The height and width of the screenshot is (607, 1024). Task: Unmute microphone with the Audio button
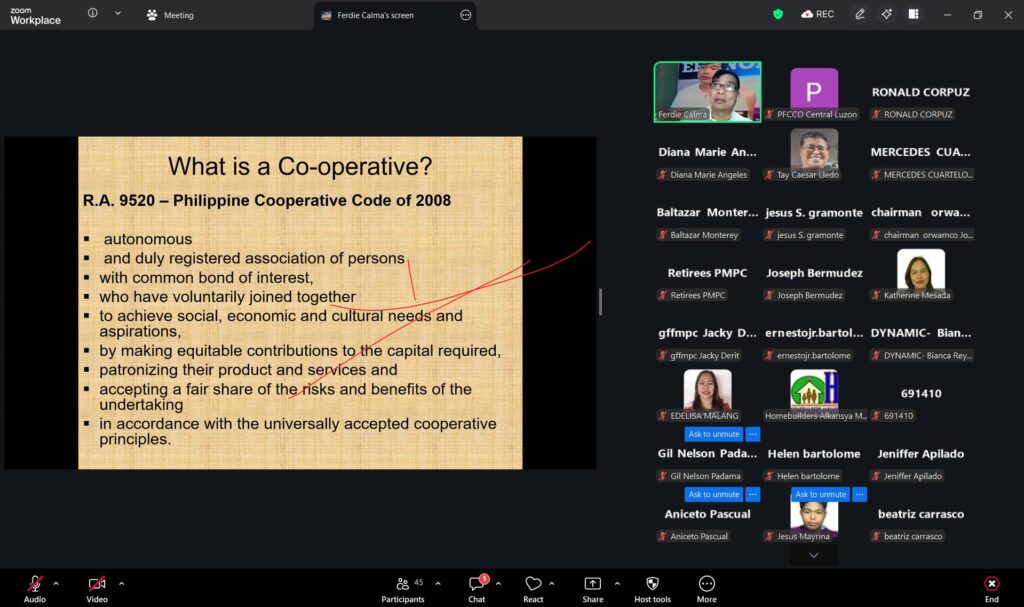point(35,584)
